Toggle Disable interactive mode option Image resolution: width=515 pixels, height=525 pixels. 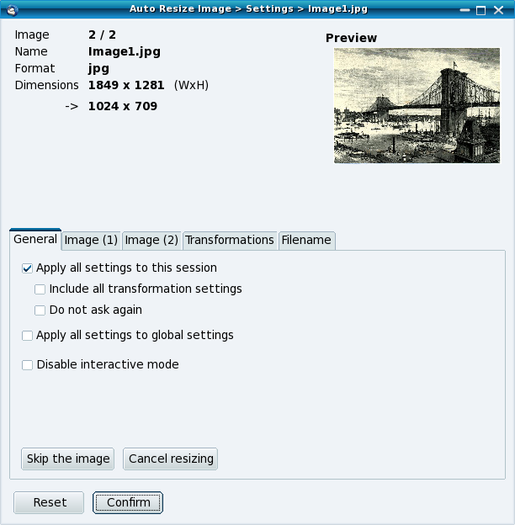[x=27, y=365]
